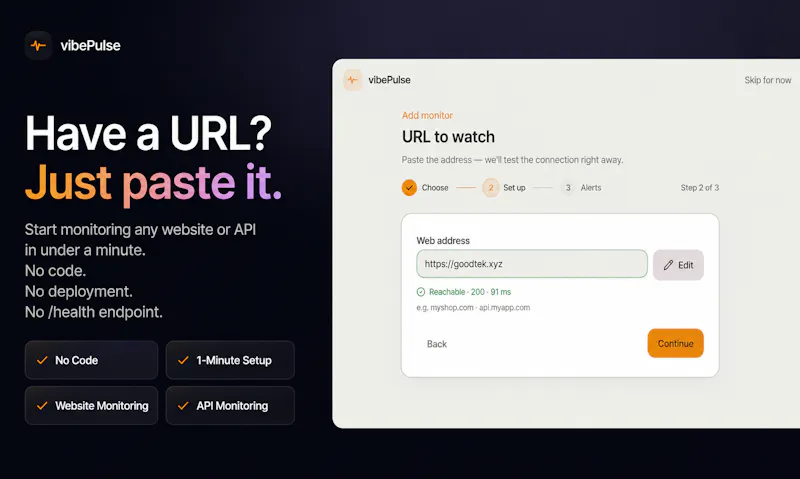Click the 1-Minute Setup feature badge
Image resolution: width=800 pixels, height=479 pixels.
[230, 360]
